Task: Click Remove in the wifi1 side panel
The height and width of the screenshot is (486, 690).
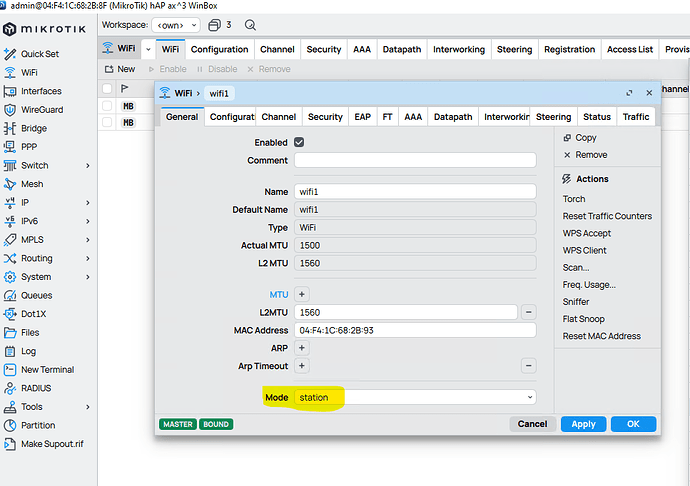Action: point(585,155)
